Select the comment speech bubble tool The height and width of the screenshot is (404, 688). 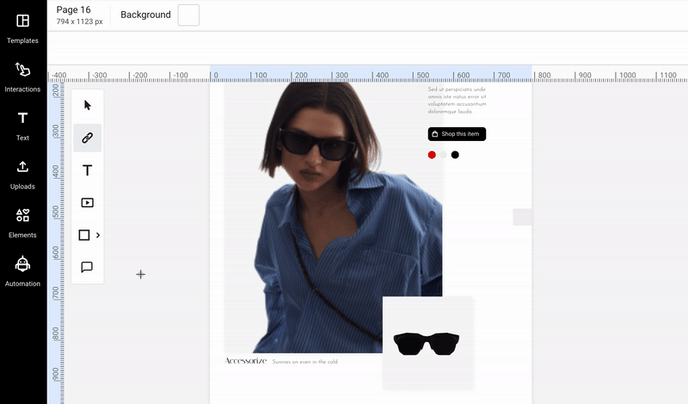pyautogui.click(x=87, y=267)
